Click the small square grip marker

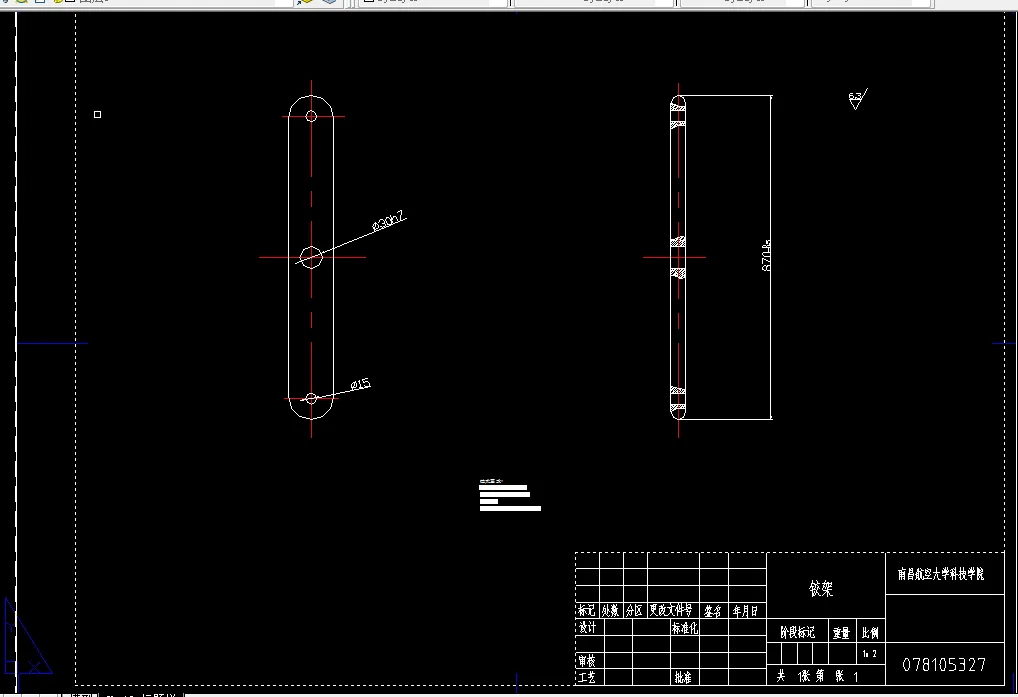(x=97, y=114)
